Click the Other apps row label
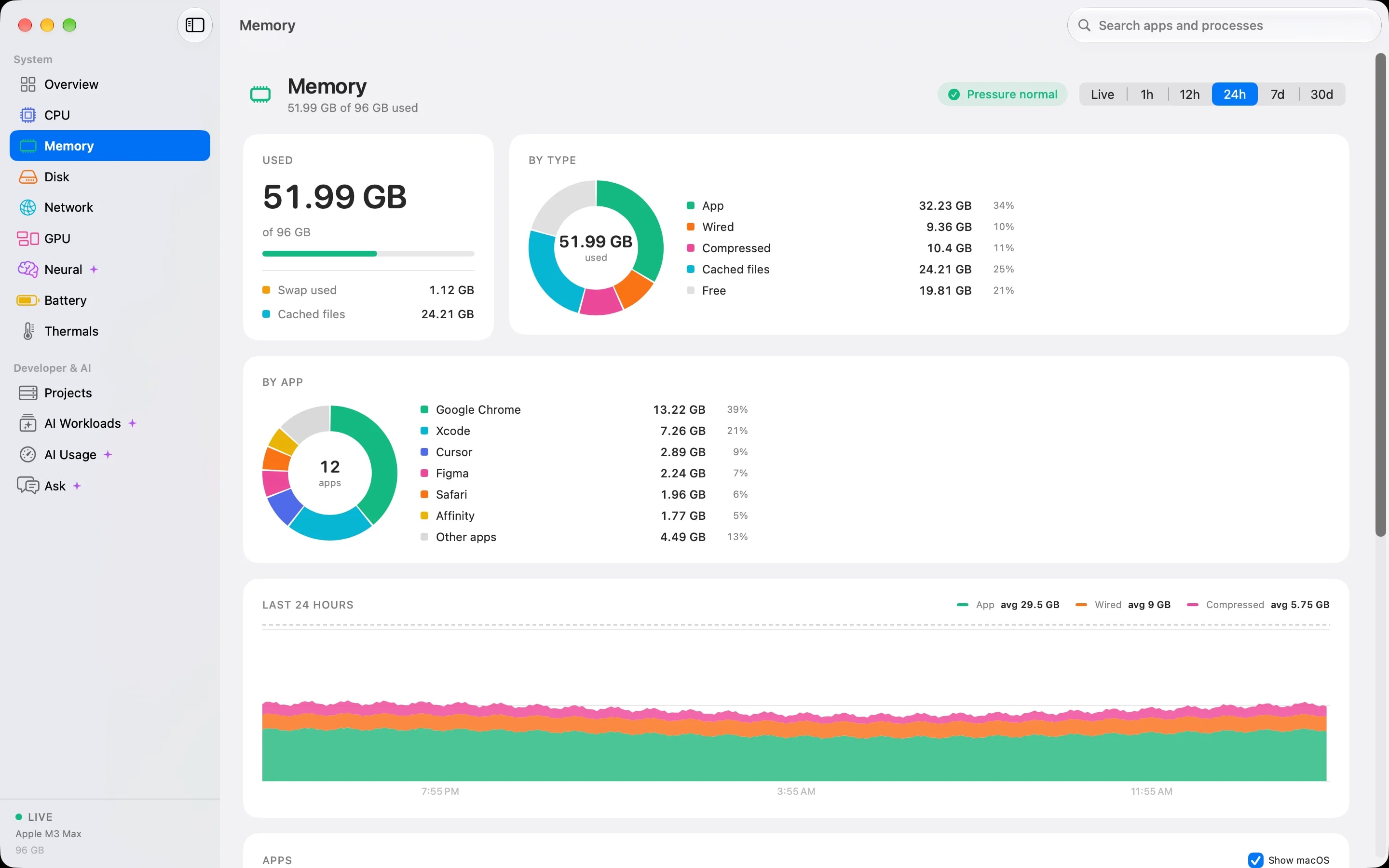1389x868 pixels. pyautogui.click(x=466, y=537)
